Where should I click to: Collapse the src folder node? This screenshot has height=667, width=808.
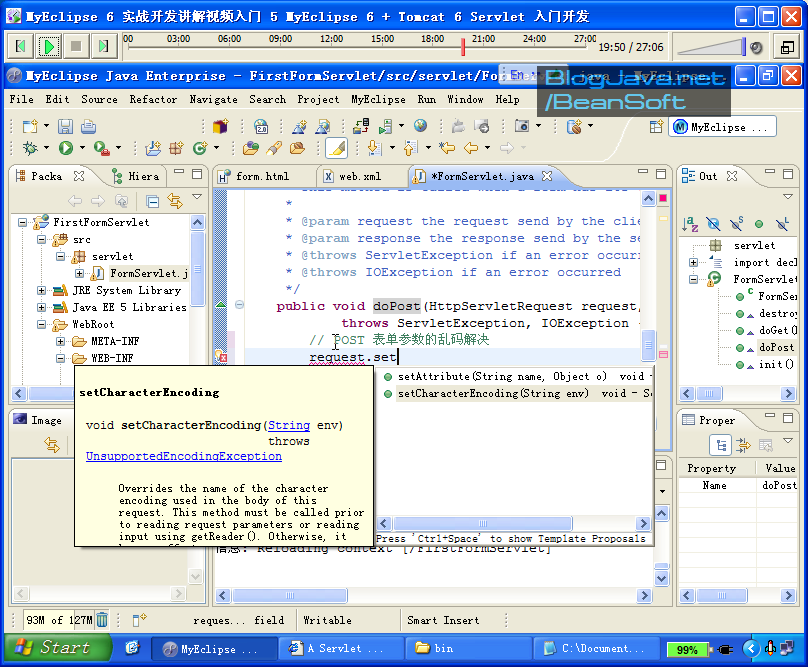click(41, 240)
